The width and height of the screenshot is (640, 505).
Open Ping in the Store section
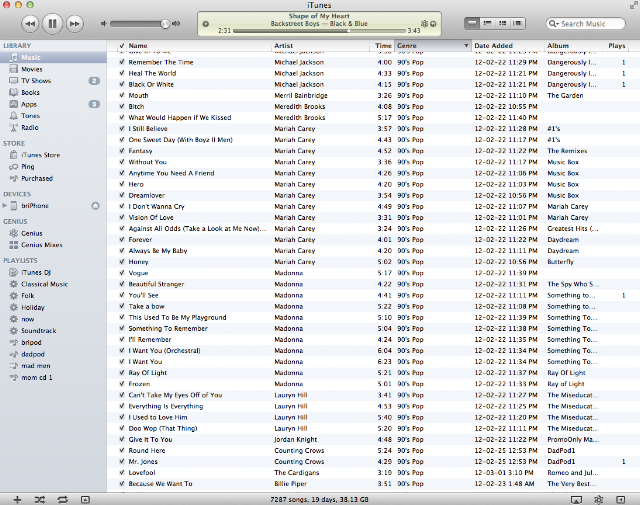point(53,167)
